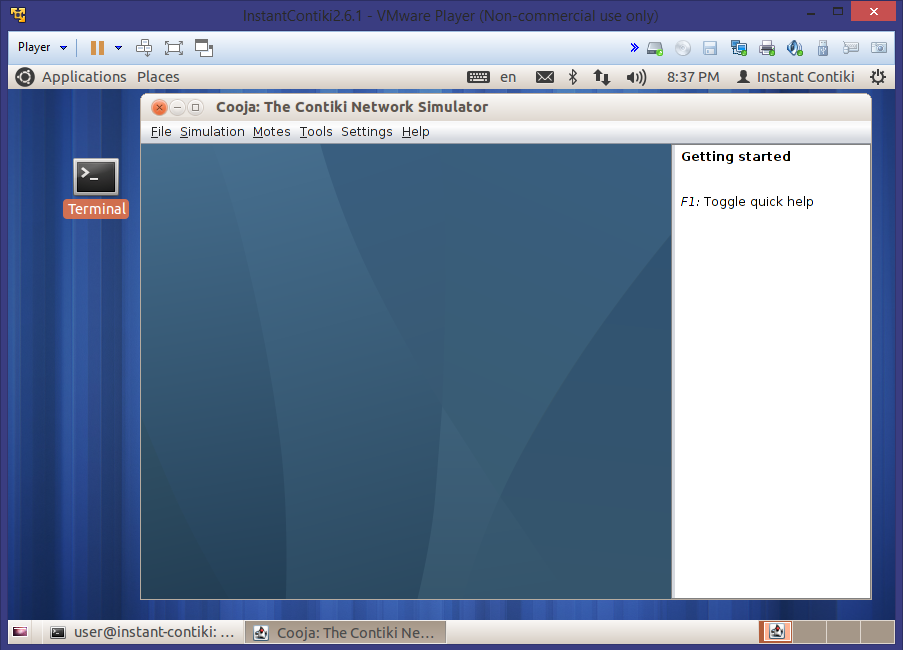This screenshot has height=650, width=903.
Task: Click the second removable device icon
Action: tap(851, 48)
